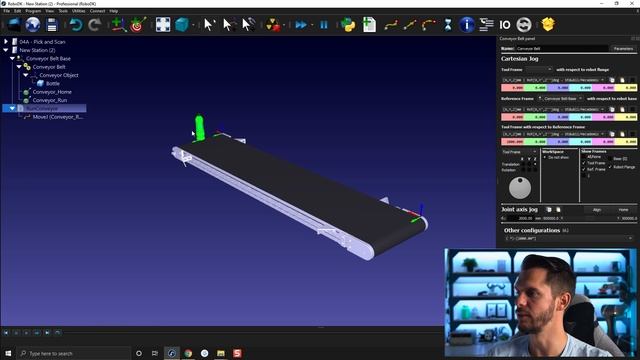Add a joint move instruction icon

(391, 25)
